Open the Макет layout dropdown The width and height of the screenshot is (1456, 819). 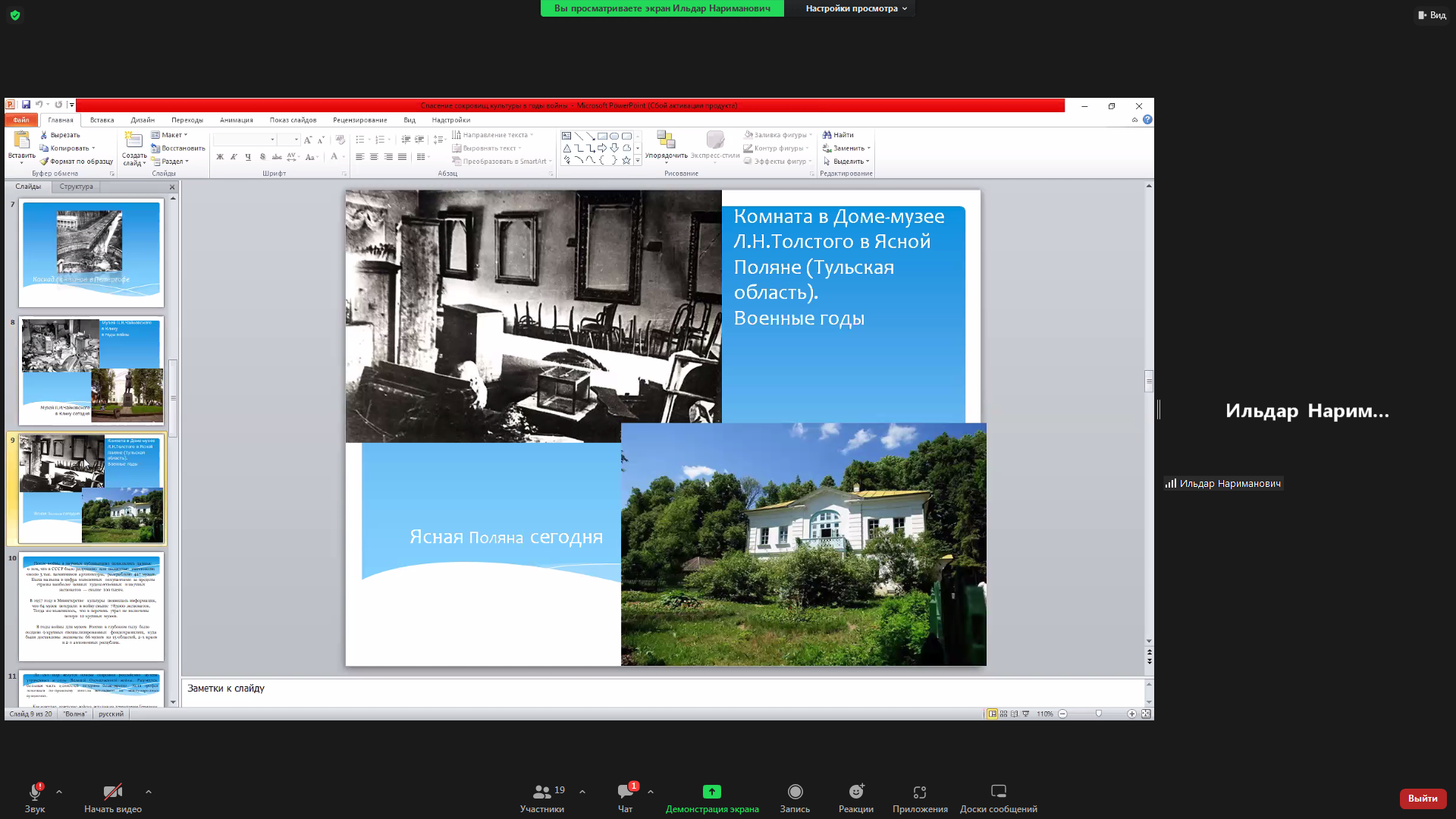coord(172,135)
